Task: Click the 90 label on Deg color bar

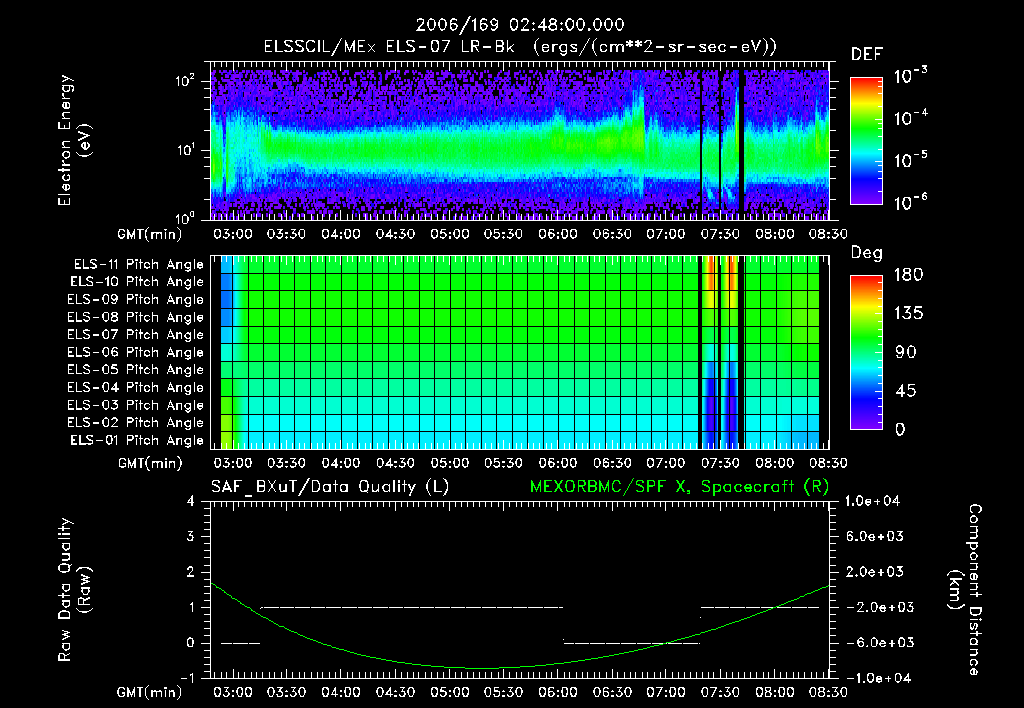Action: click(x=906, y=352)
